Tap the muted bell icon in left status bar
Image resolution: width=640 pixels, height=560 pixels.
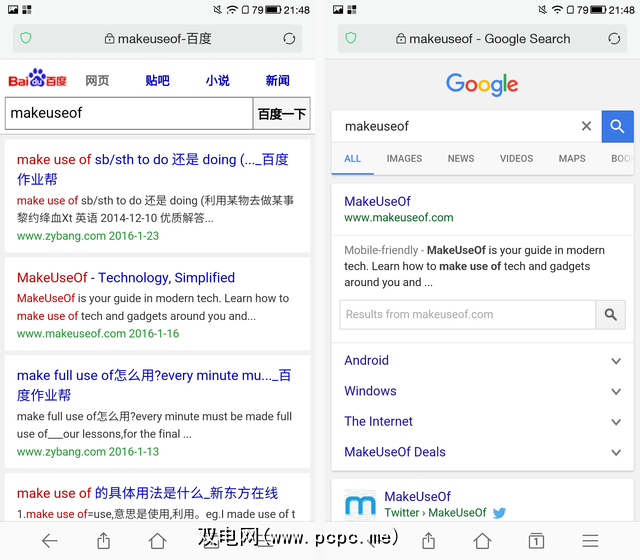[x=218, y=9]
